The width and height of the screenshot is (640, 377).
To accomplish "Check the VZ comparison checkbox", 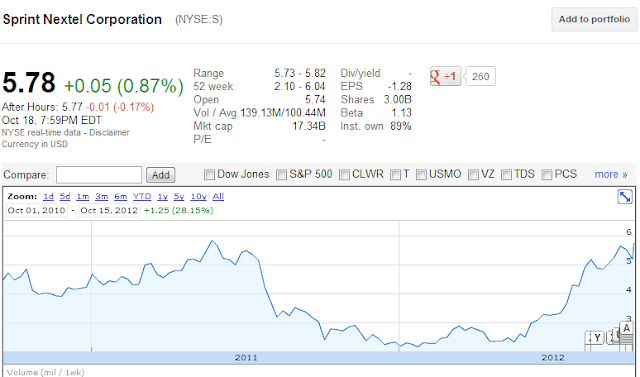I will [x=473, y=175].
